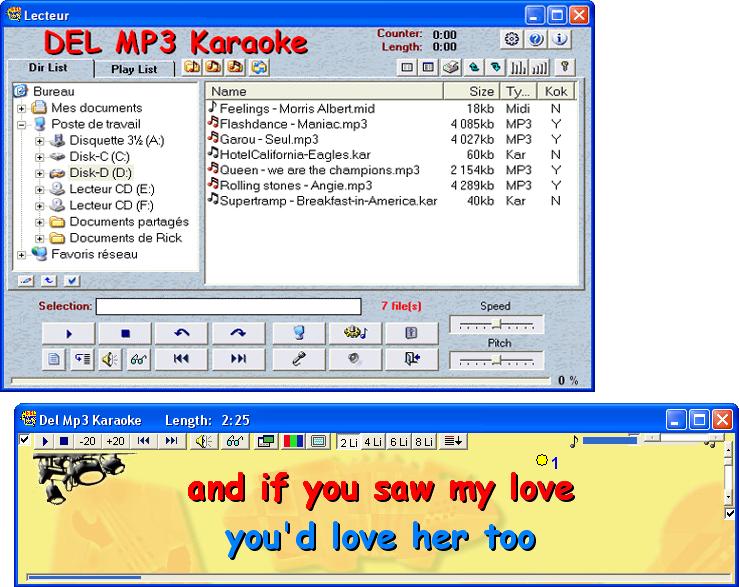
Task: Switch to the Dir List tab
Action: pos(49,67)
